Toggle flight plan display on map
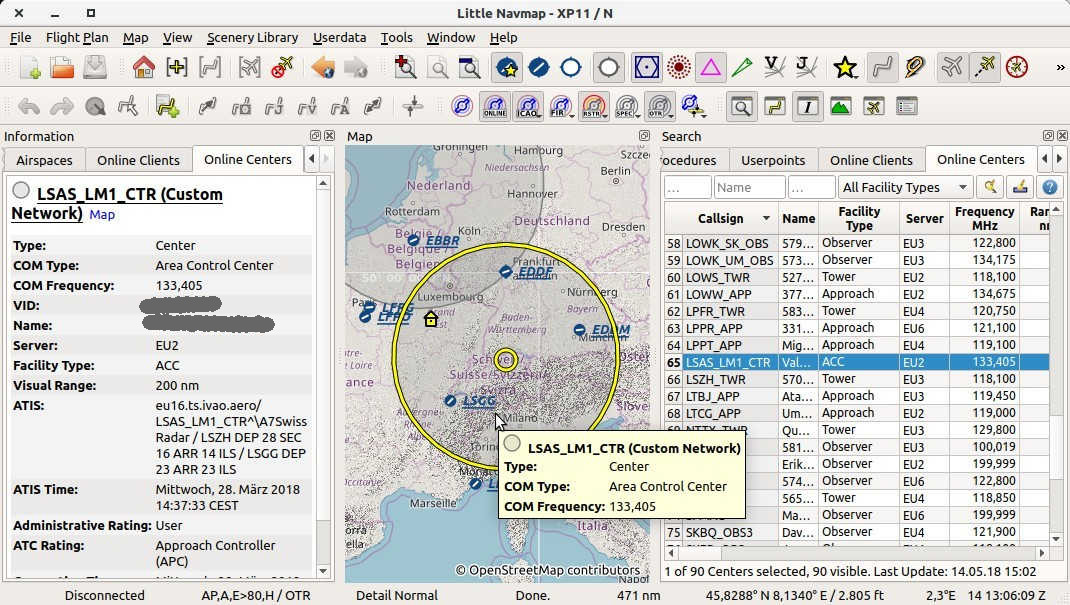This screenshot has height=605, width=1070. coord(882,68)
